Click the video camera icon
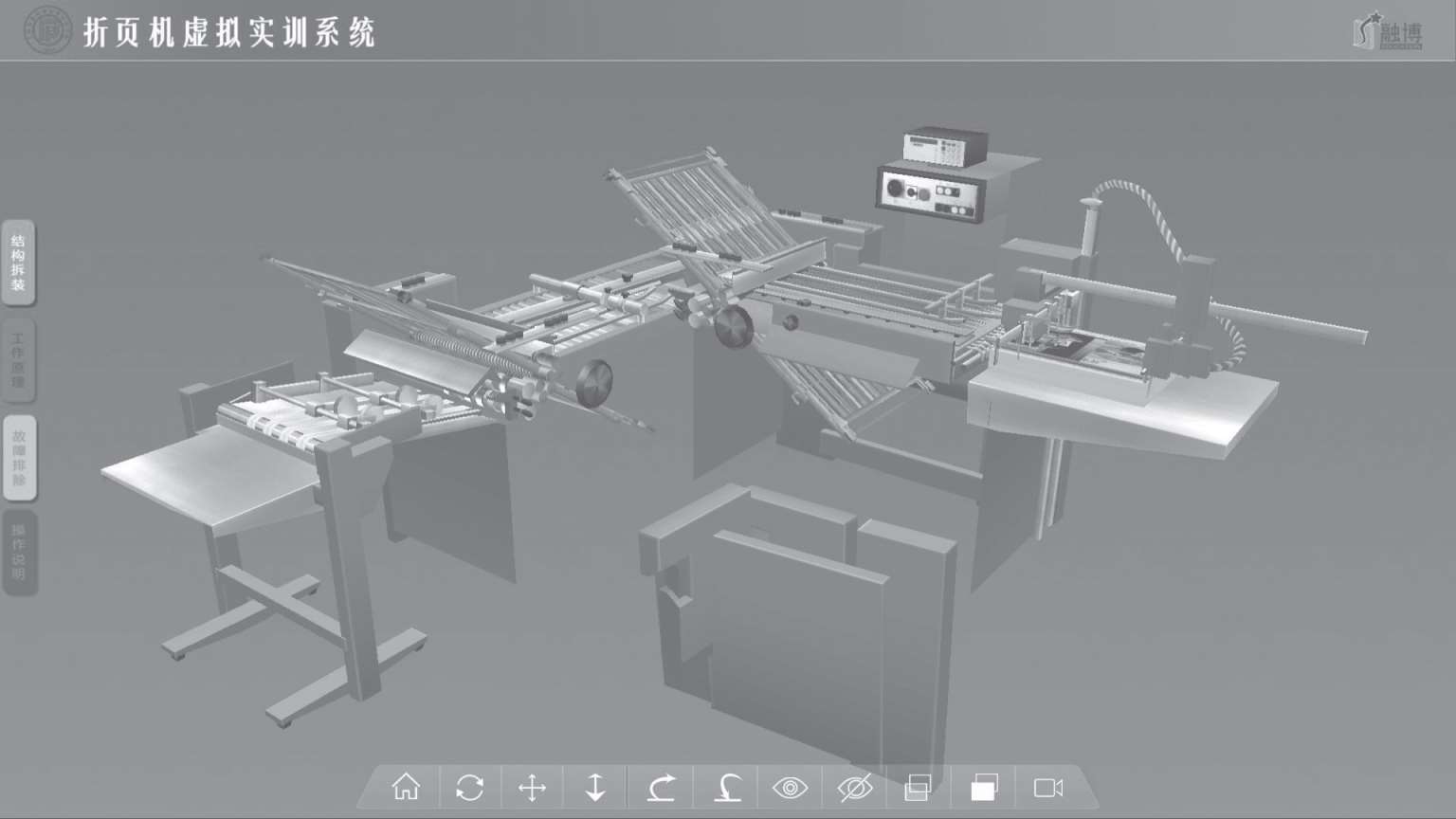 click(x=1048, y=788)
